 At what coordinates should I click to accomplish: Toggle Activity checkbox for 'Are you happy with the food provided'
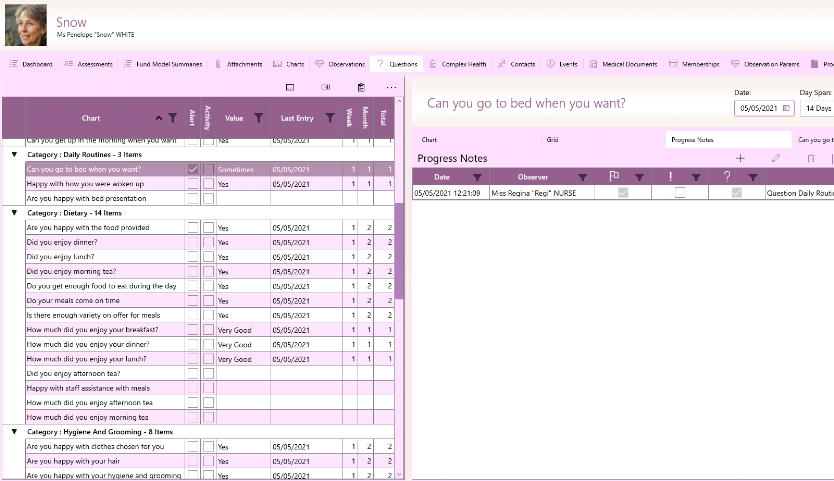tap(208, 228)
